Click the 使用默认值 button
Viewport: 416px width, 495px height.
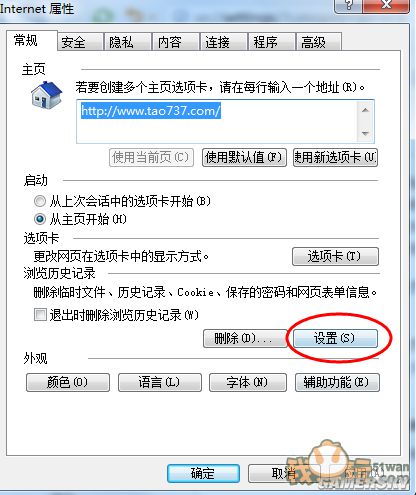coord(244,157)
